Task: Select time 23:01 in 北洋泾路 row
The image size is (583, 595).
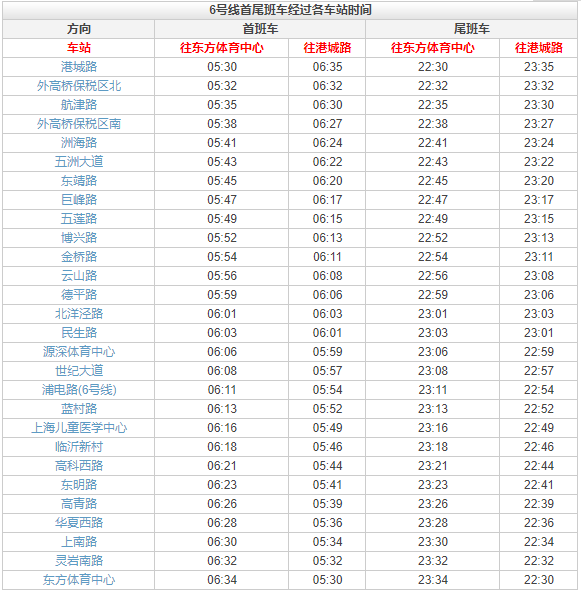Action: 433,313
